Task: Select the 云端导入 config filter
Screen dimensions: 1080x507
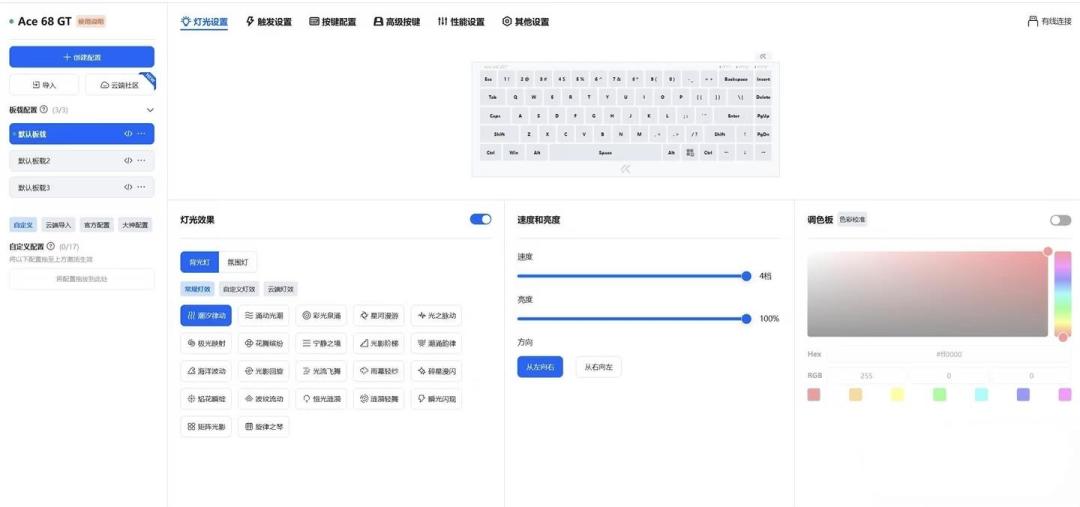Action: click(59, 225)
